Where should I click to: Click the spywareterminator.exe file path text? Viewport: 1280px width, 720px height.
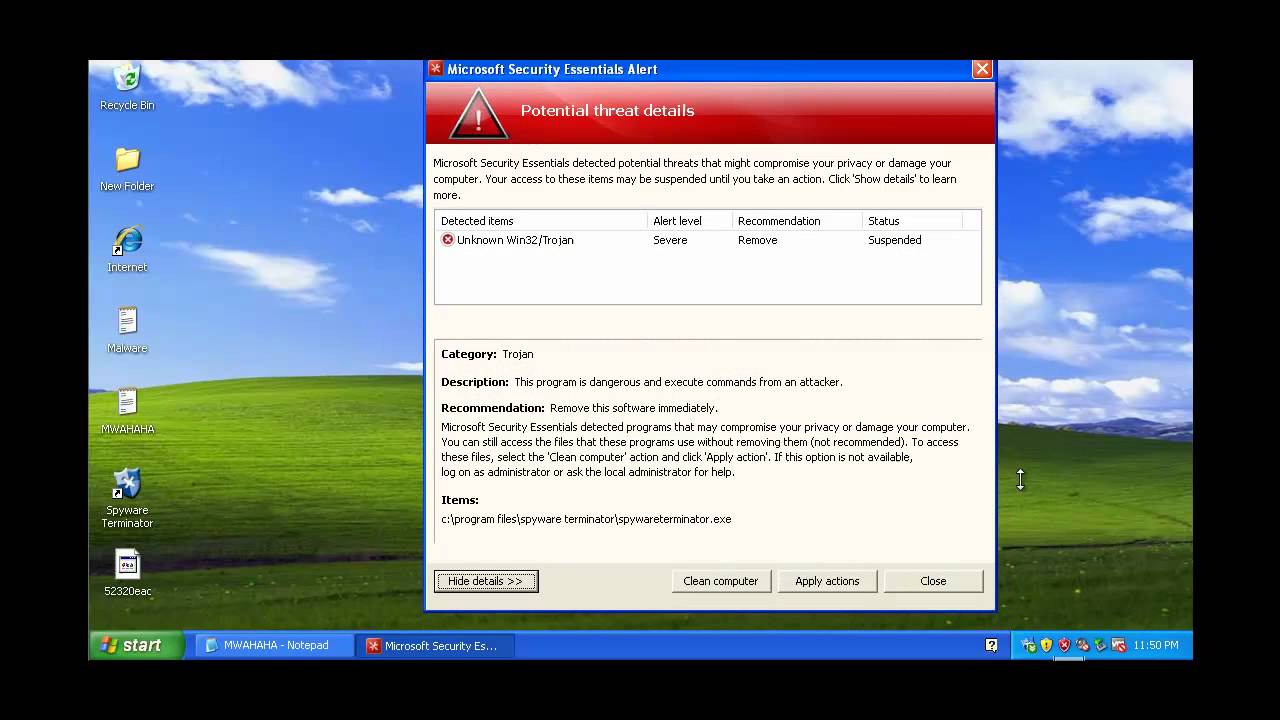coord(586,519)
